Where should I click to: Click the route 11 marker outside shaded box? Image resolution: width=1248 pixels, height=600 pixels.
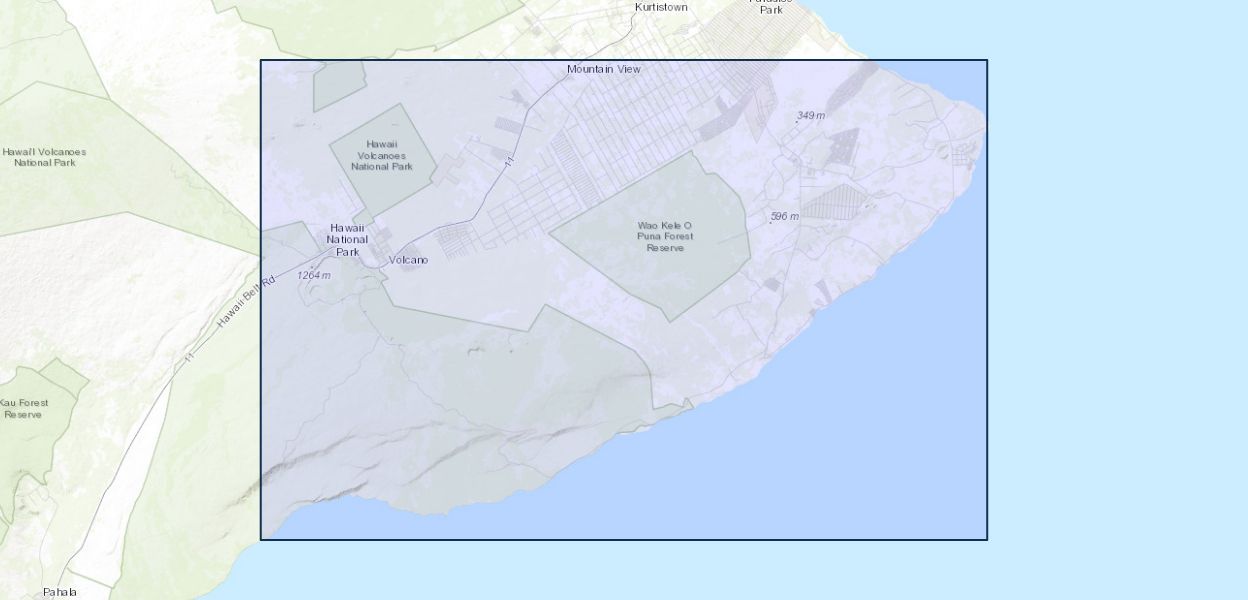point(188,357)
